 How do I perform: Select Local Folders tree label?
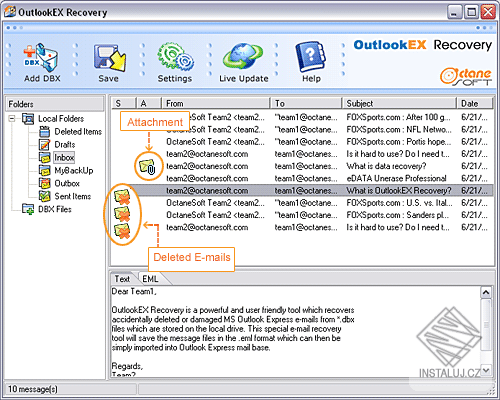coord(61,119)
